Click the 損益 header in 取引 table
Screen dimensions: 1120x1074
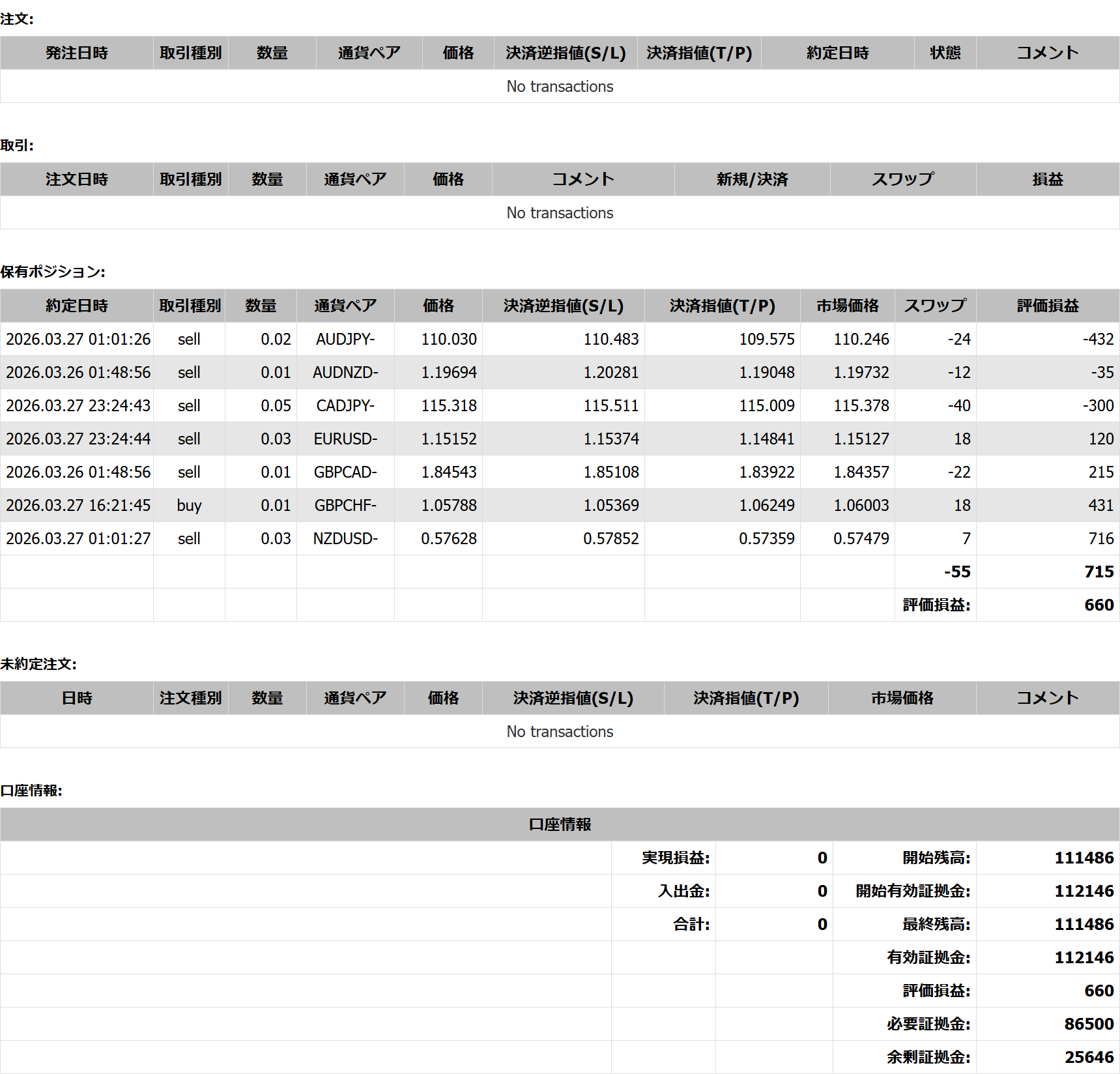1047,179
